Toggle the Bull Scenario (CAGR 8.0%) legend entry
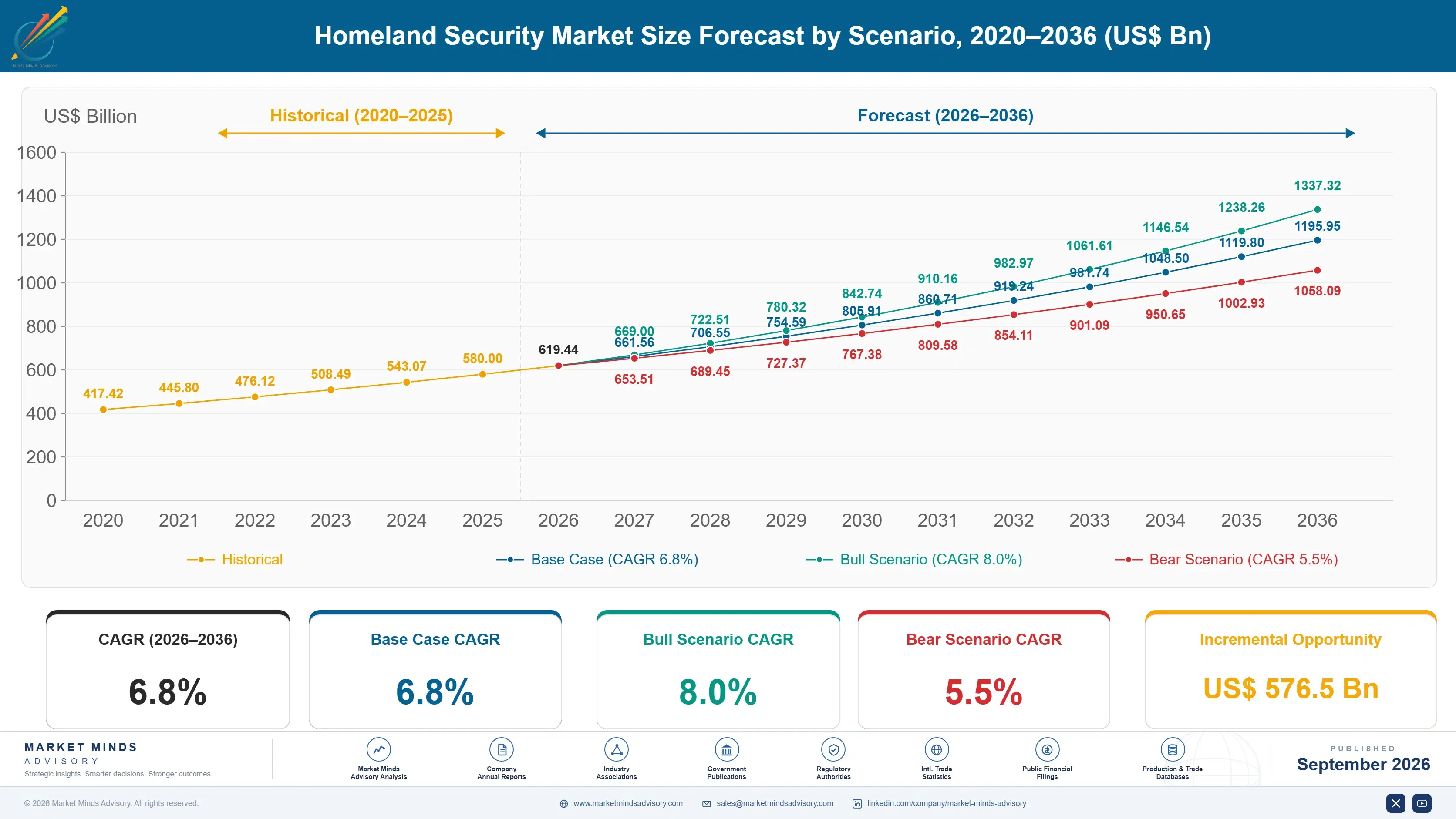The image size is (1456, 819). click(914, 559)
